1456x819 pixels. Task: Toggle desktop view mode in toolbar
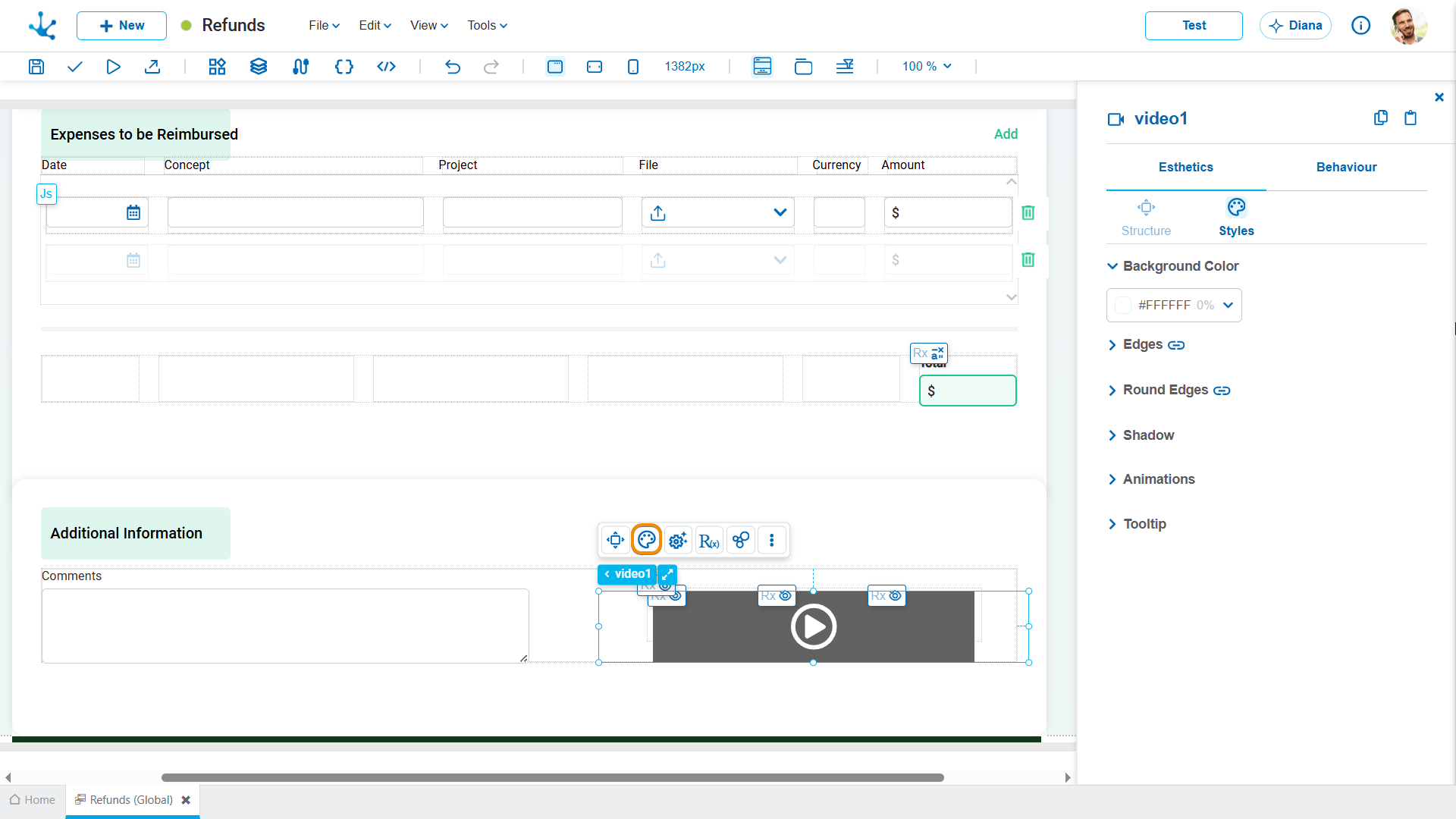(x=555, y=67)
